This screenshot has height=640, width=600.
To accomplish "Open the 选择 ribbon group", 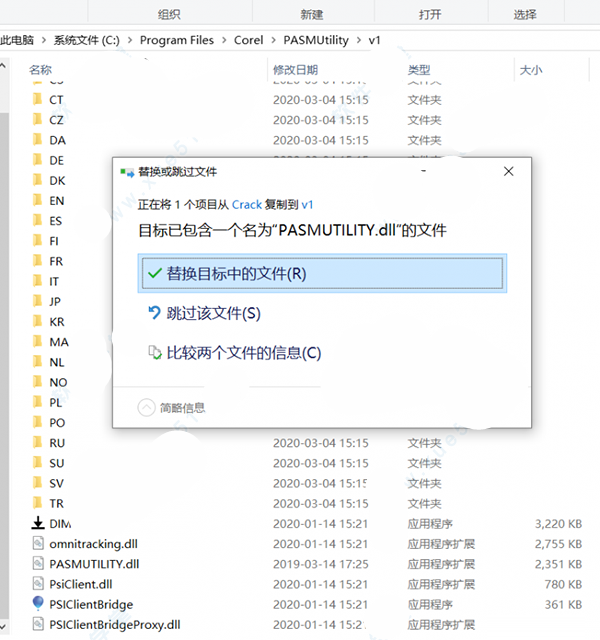I will [525, 15].
